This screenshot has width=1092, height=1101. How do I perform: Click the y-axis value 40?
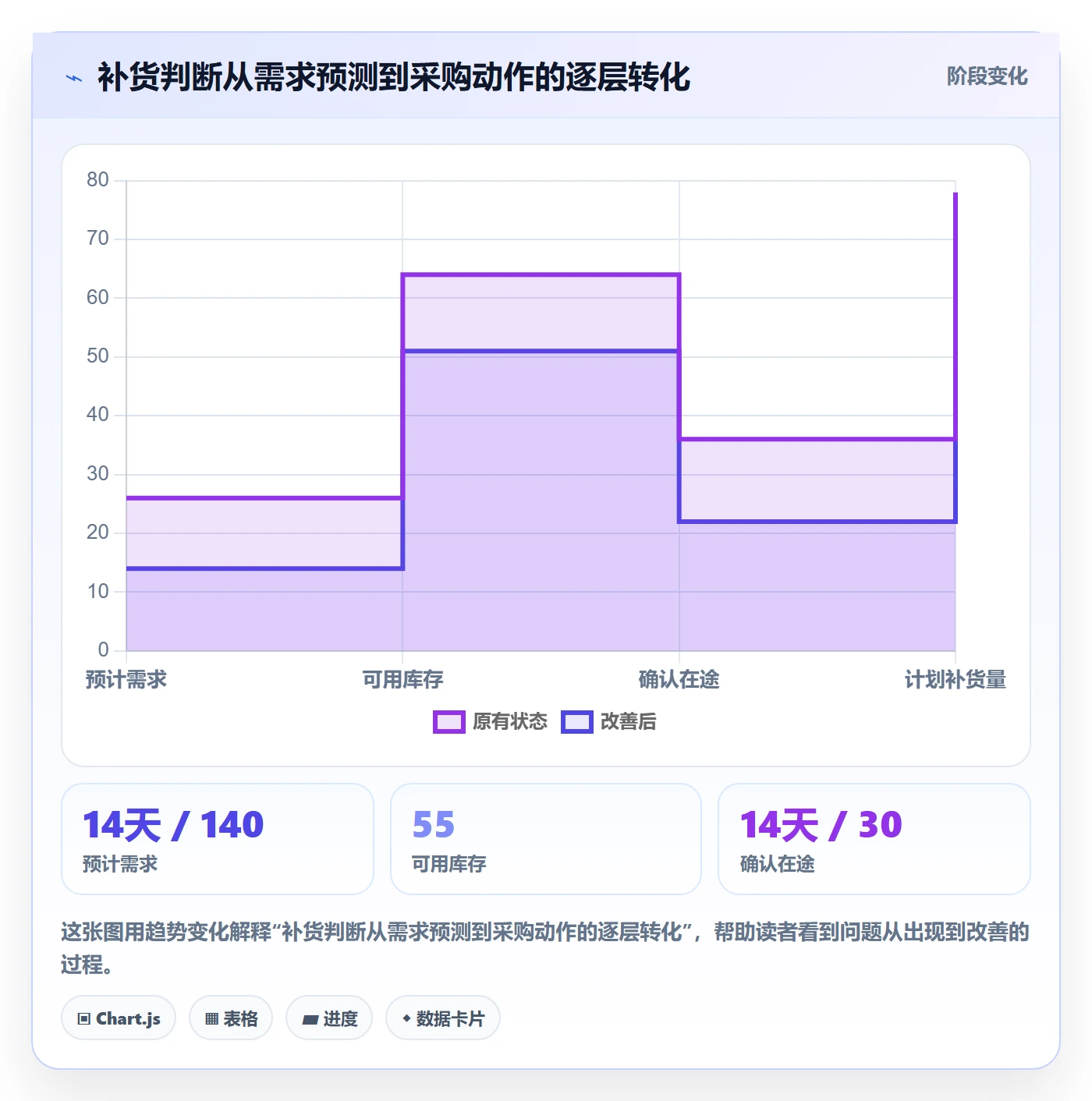pos(97,415)
